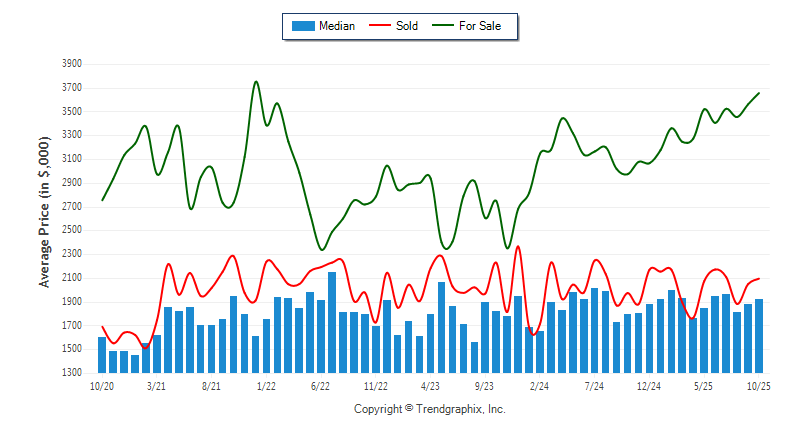Click the blue Median legend swatch

pyautogui.click(x=301, y=26)
